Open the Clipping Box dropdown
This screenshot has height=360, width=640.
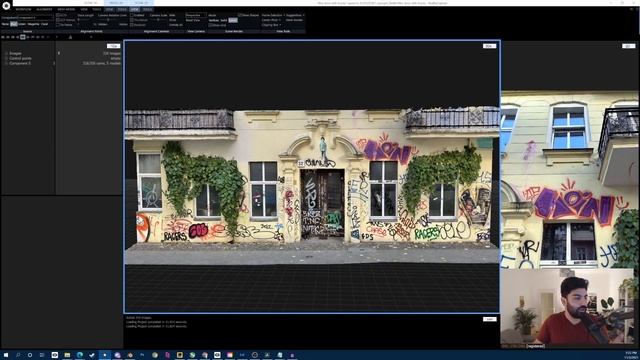(x=270, y=25)
